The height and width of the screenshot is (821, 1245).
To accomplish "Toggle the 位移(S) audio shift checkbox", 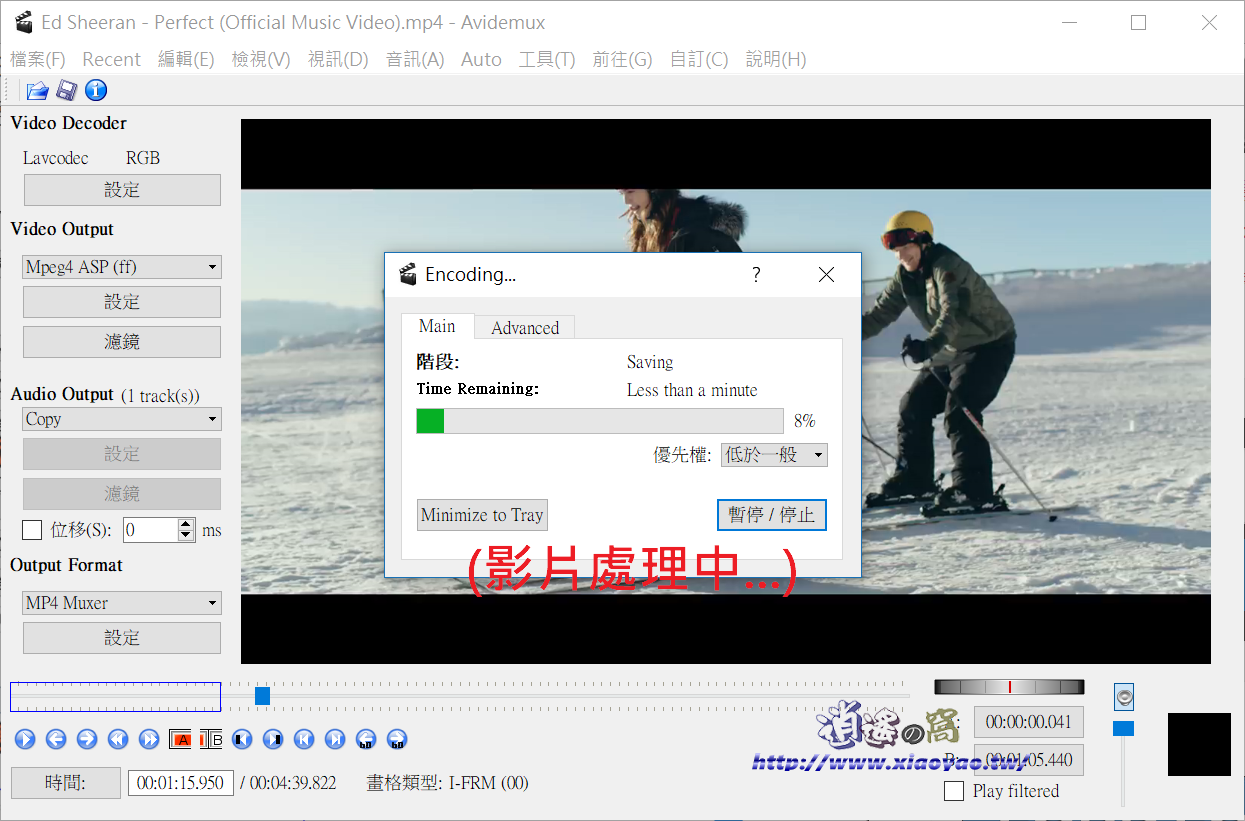I will click(32, 530).
